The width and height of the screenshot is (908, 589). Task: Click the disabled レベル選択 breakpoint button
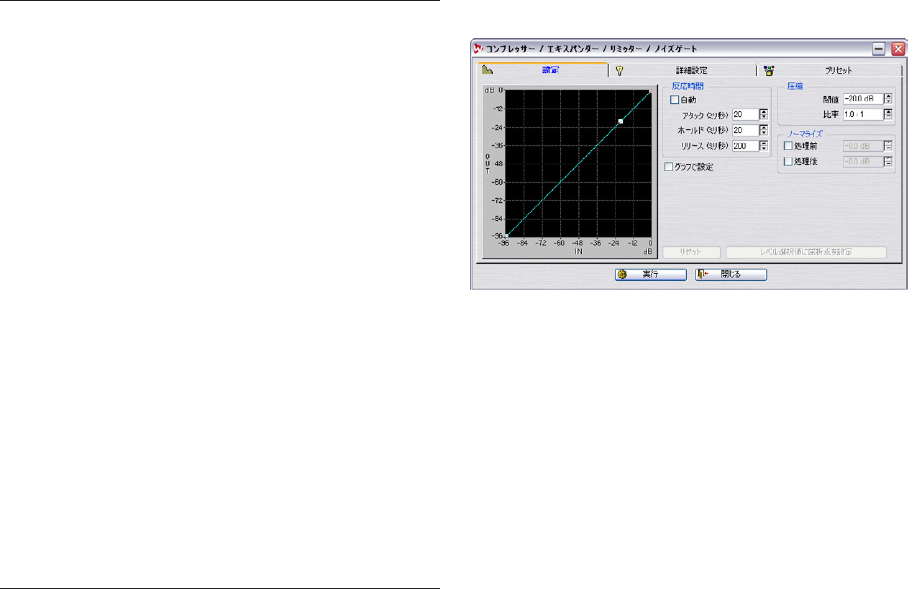point(806,253)
